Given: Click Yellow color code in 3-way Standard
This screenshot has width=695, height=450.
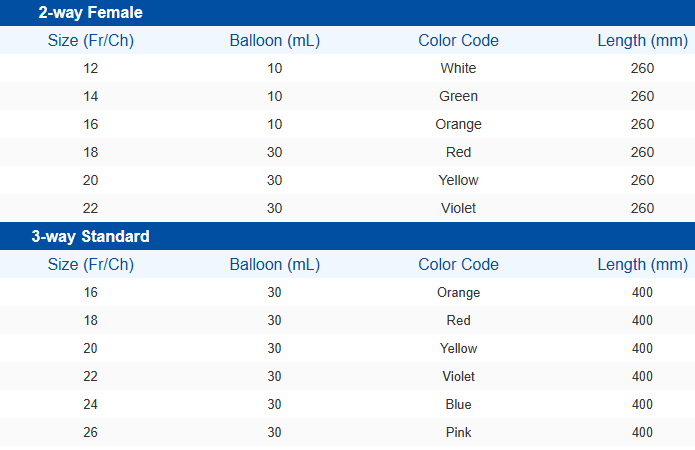Looking at the screenshot, I should click(458, 349).
